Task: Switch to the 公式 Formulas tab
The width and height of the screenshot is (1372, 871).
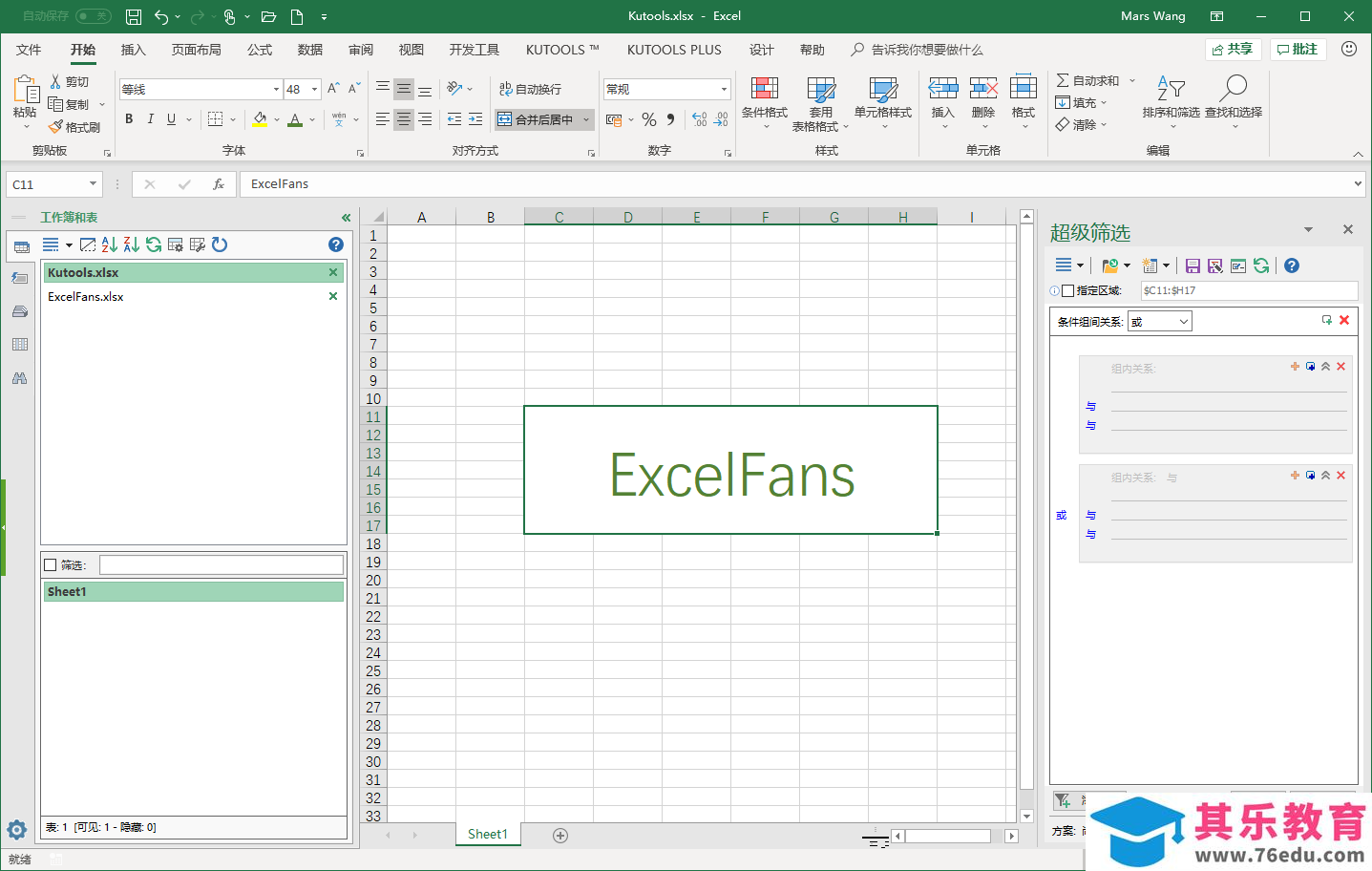Action: click(x=260, y=50)
